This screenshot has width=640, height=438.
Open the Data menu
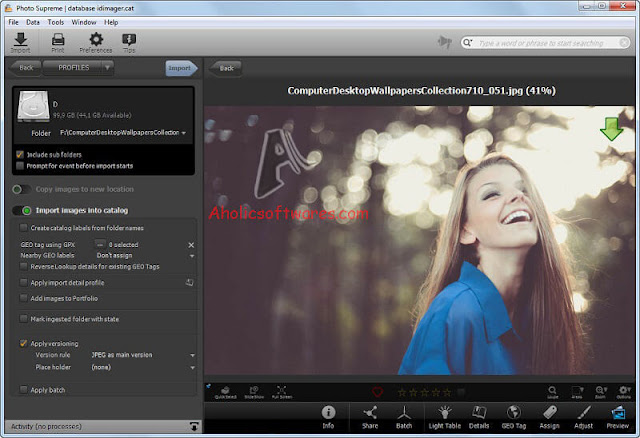[33, 22]
